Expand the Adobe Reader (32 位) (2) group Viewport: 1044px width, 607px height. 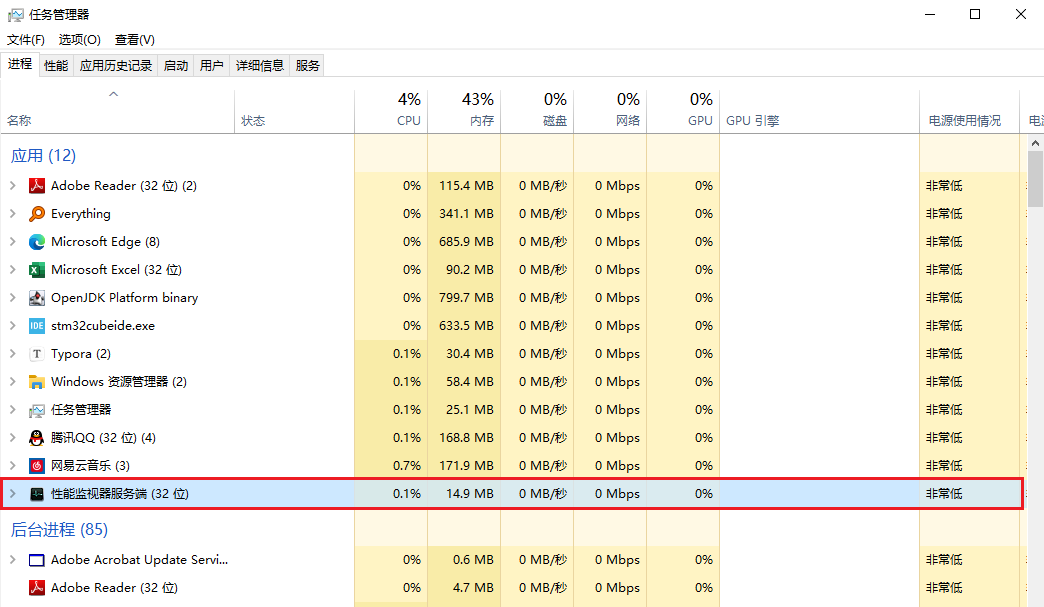13,186
